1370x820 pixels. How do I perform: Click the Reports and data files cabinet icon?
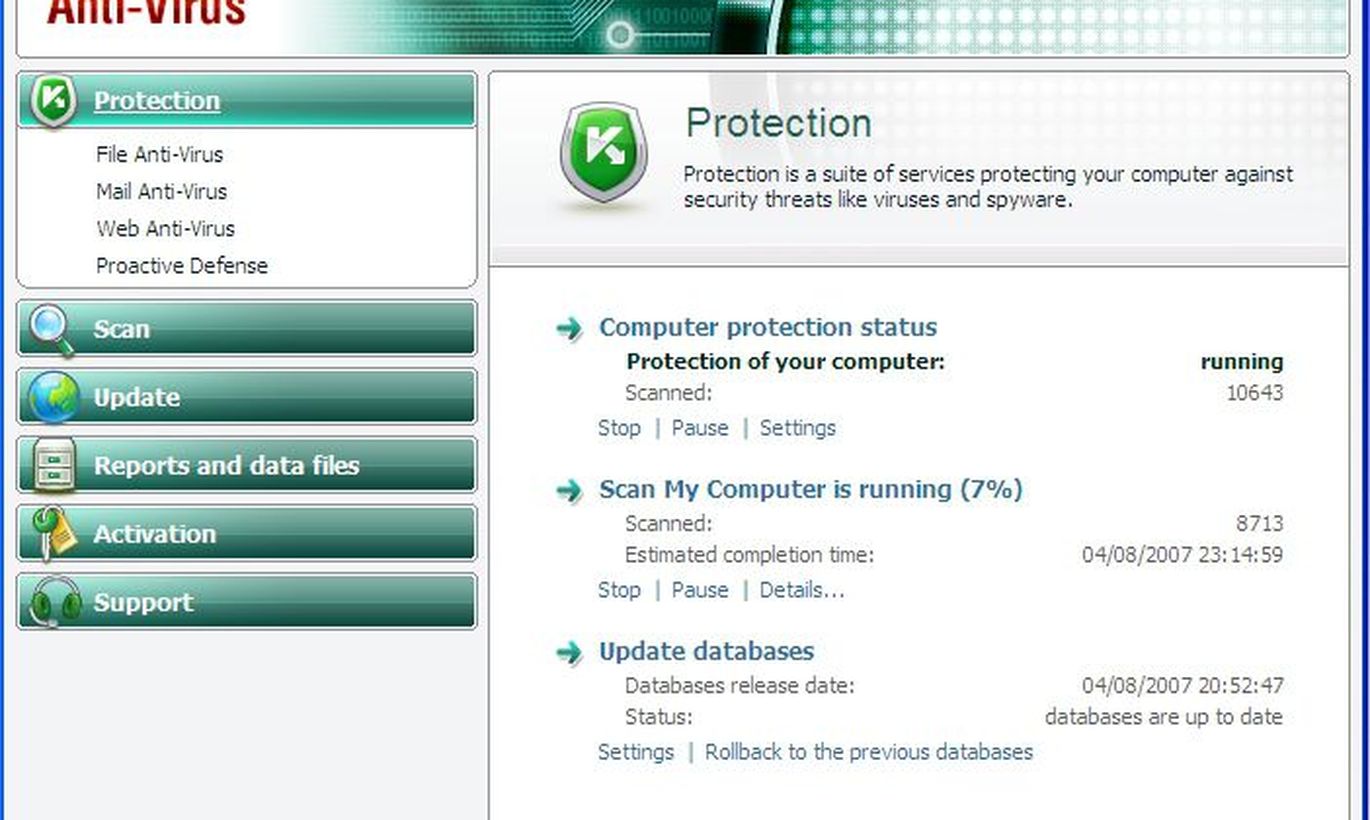53,466
